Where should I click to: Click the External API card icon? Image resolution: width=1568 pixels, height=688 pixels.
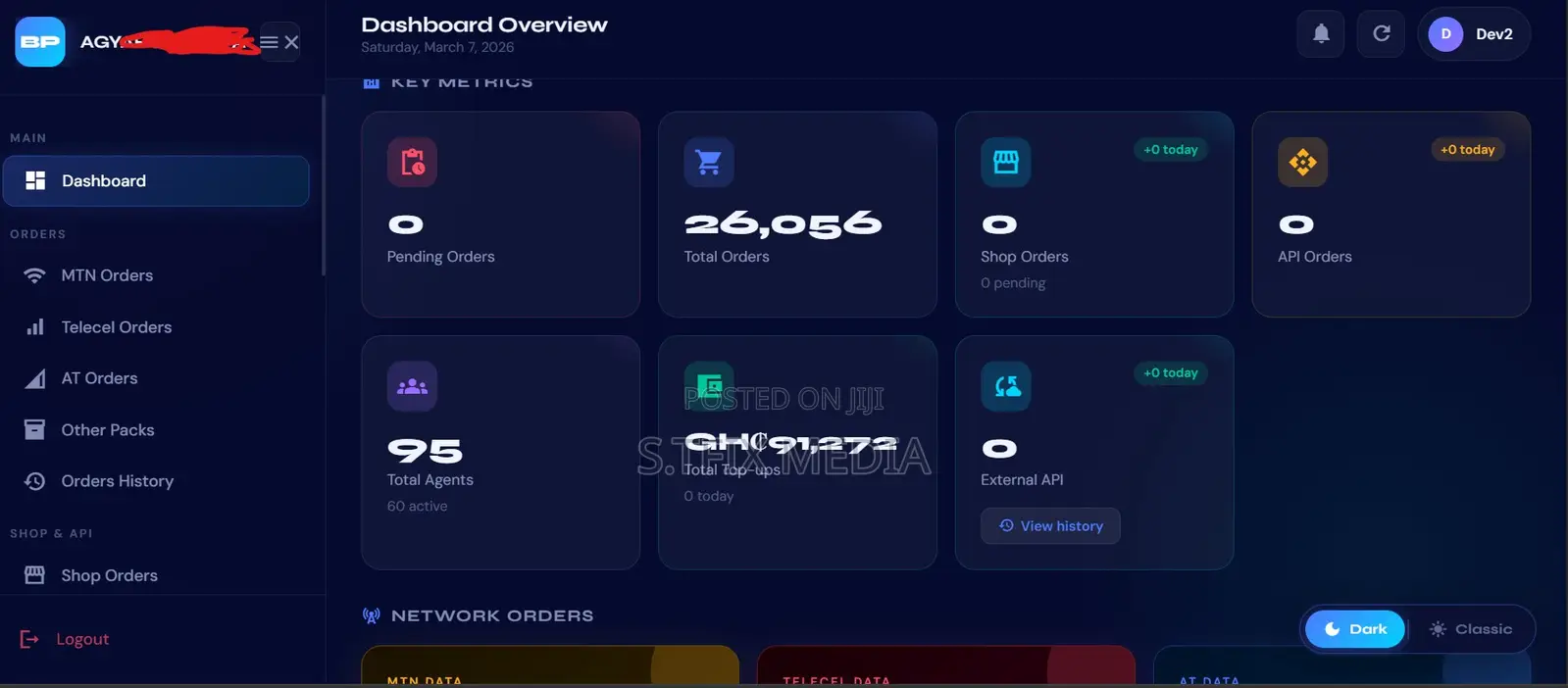coord(1006,386)
